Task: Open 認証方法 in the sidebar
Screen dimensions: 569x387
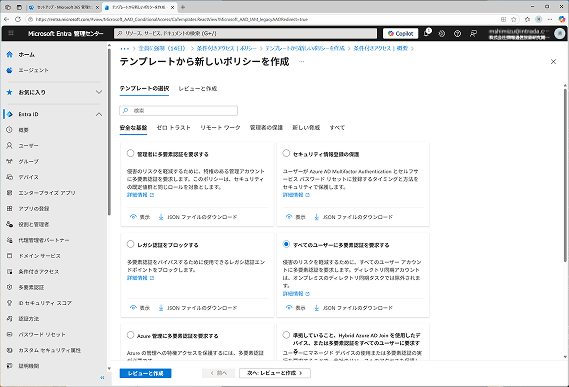Action: point(29,318)
